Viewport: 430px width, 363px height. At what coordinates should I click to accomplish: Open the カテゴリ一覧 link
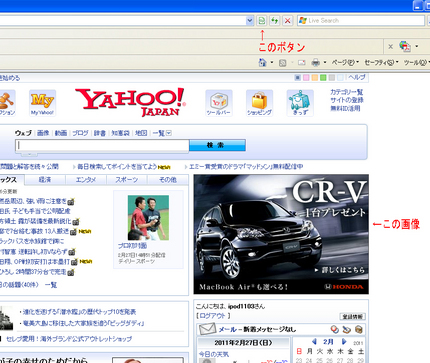click(347, 92)
